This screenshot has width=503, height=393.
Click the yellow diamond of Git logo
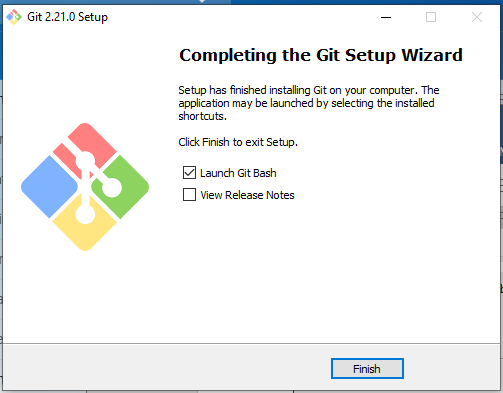(85, 223)
